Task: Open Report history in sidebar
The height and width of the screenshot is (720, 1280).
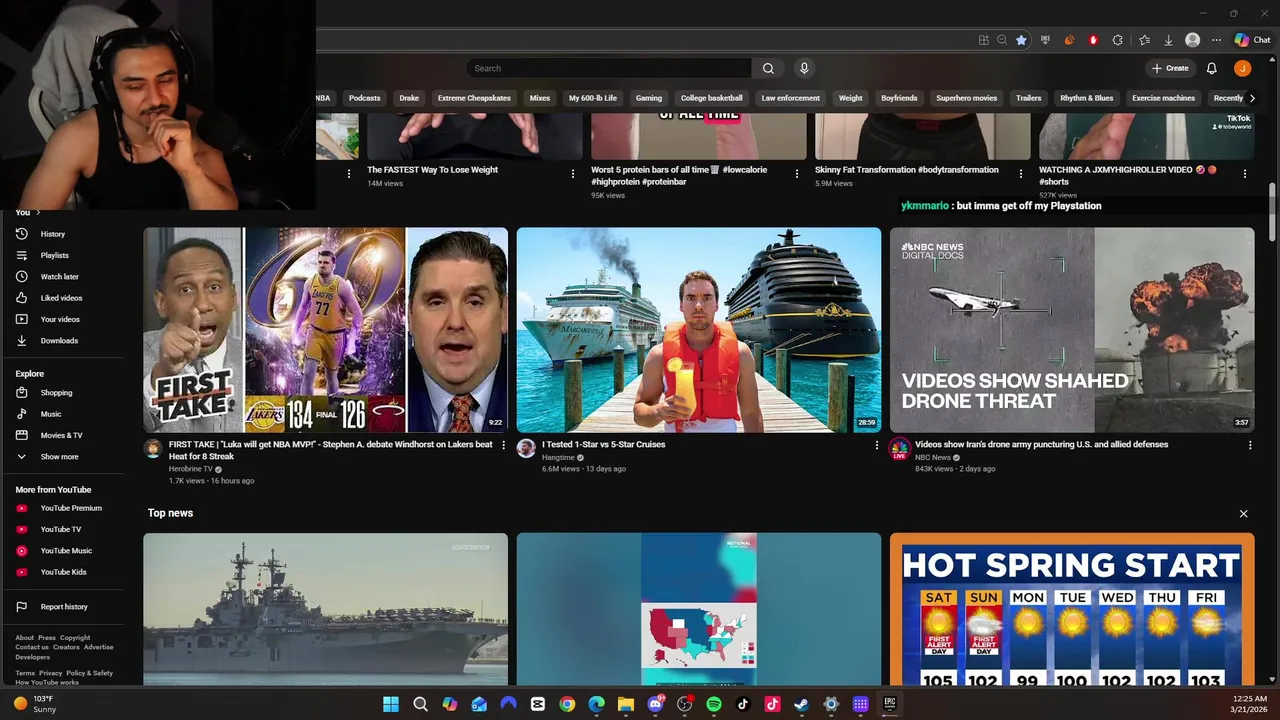Action: 65,607
